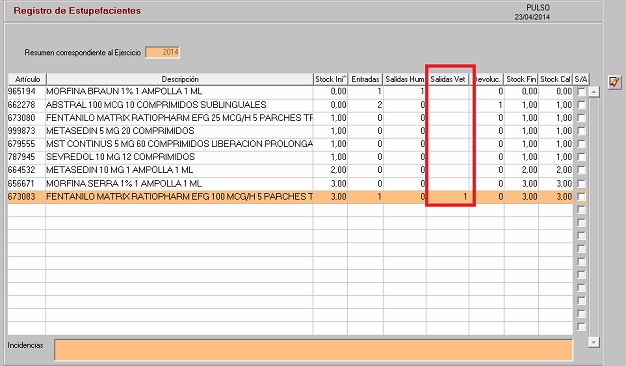
Task: Tick S/A checkbox for MORFINA BRAUN row
Action: pos(581,92)
